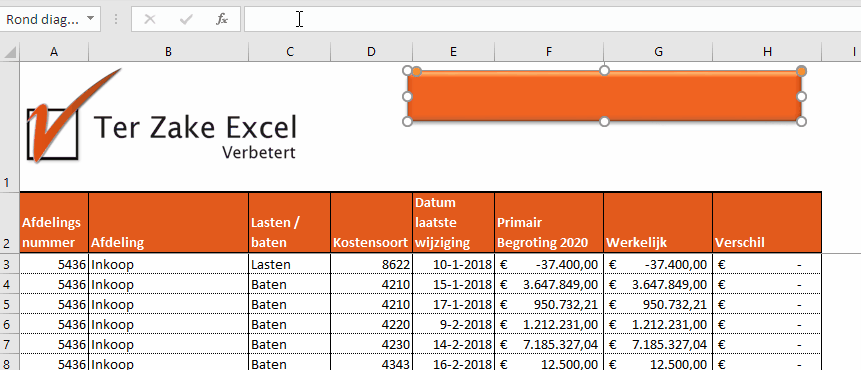Click the orange shape adjustment handle, top-left
861x370 pixels.
tap(417, 71)
